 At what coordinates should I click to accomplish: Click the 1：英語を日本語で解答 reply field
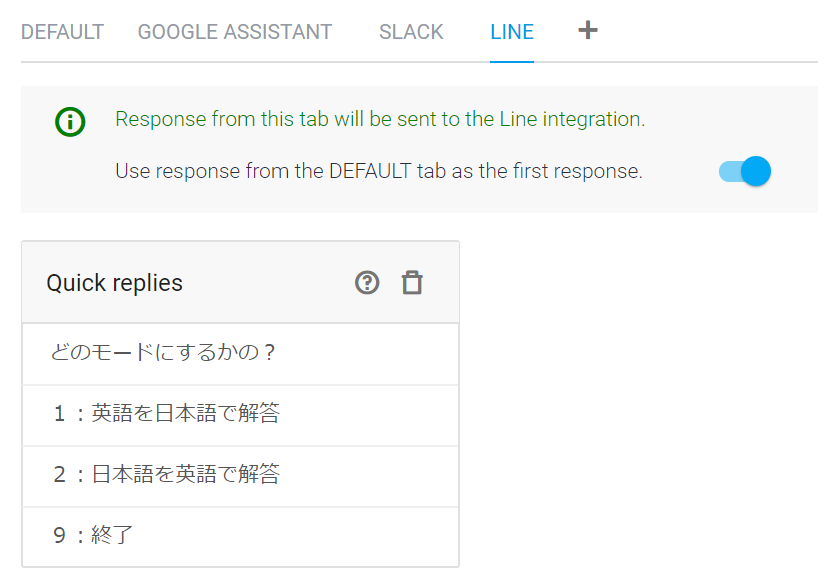pyautogui.click(x=240, y=415)
